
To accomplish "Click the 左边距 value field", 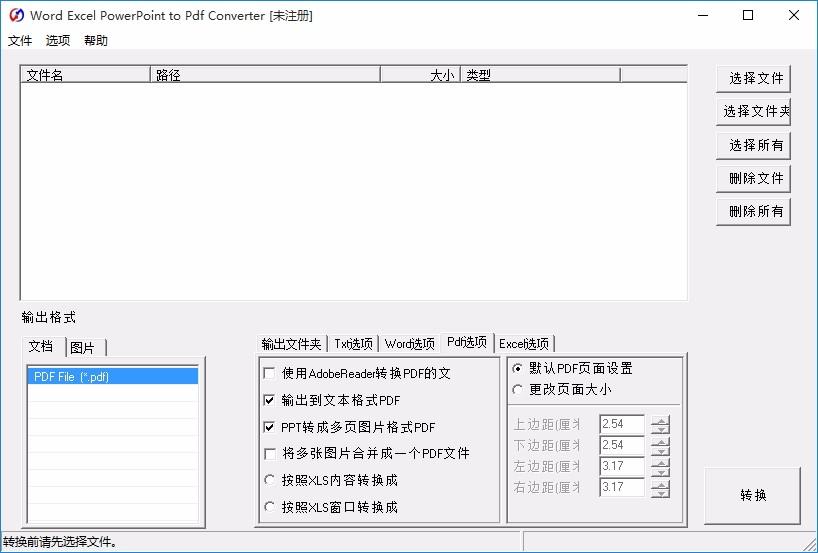I will click(622, 466).
